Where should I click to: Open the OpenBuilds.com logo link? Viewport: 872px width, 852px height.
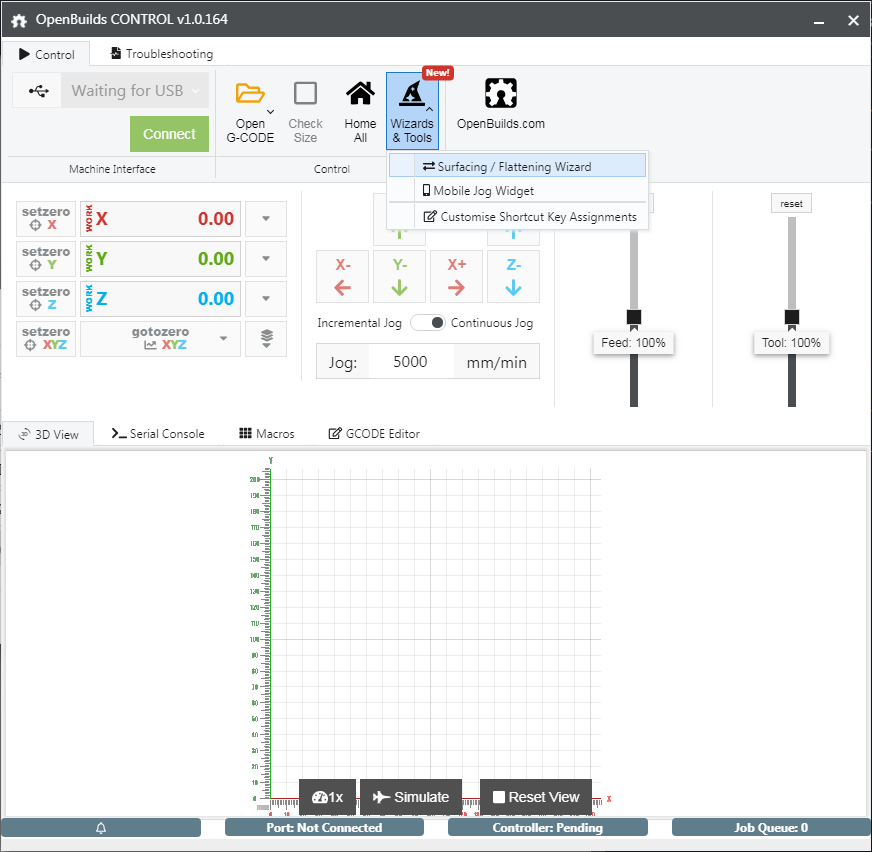pos(500,94)
